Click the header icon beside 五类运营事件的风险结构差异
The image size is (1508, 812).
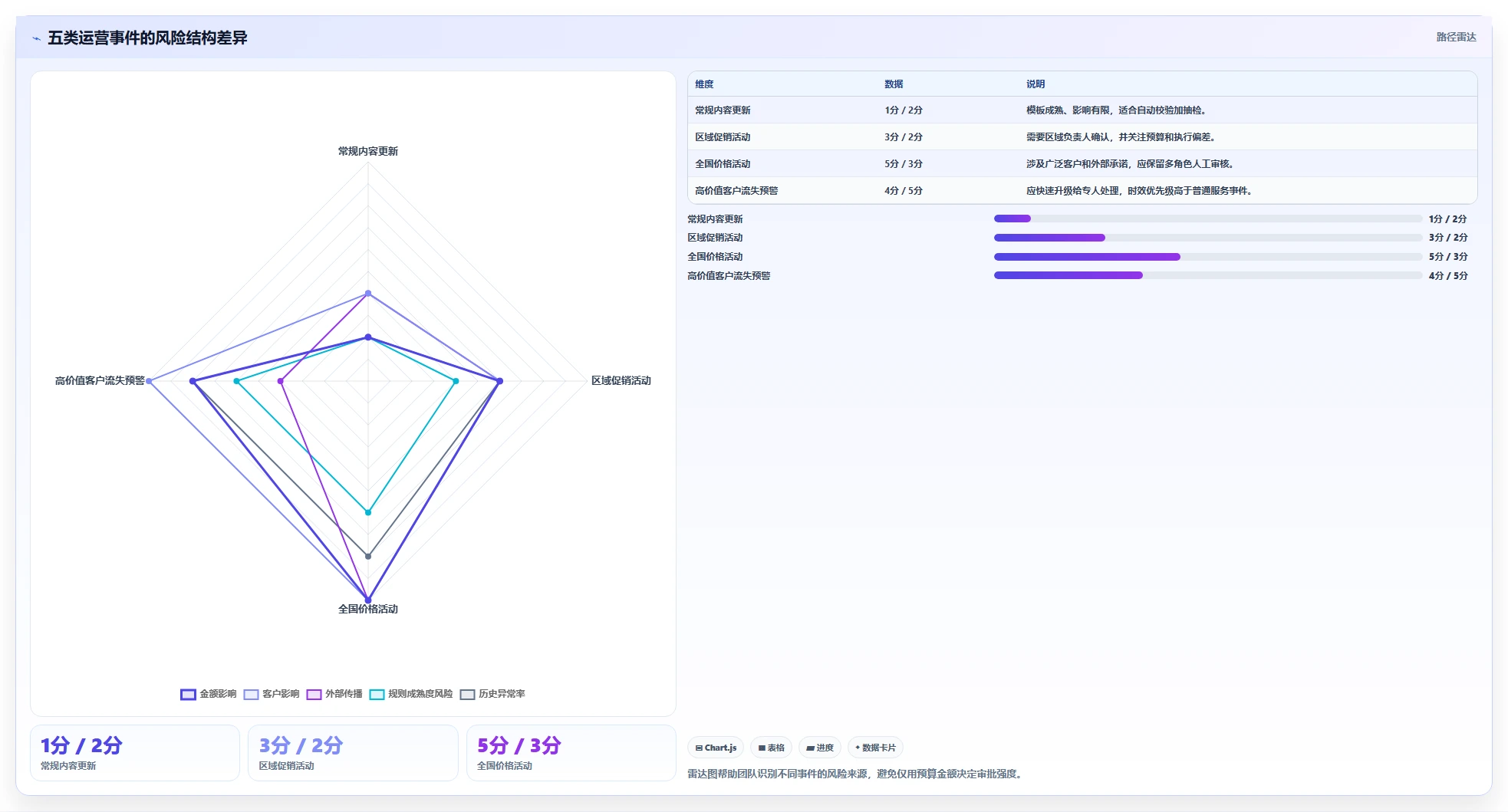pyautogui.click(x=36, y=38)
